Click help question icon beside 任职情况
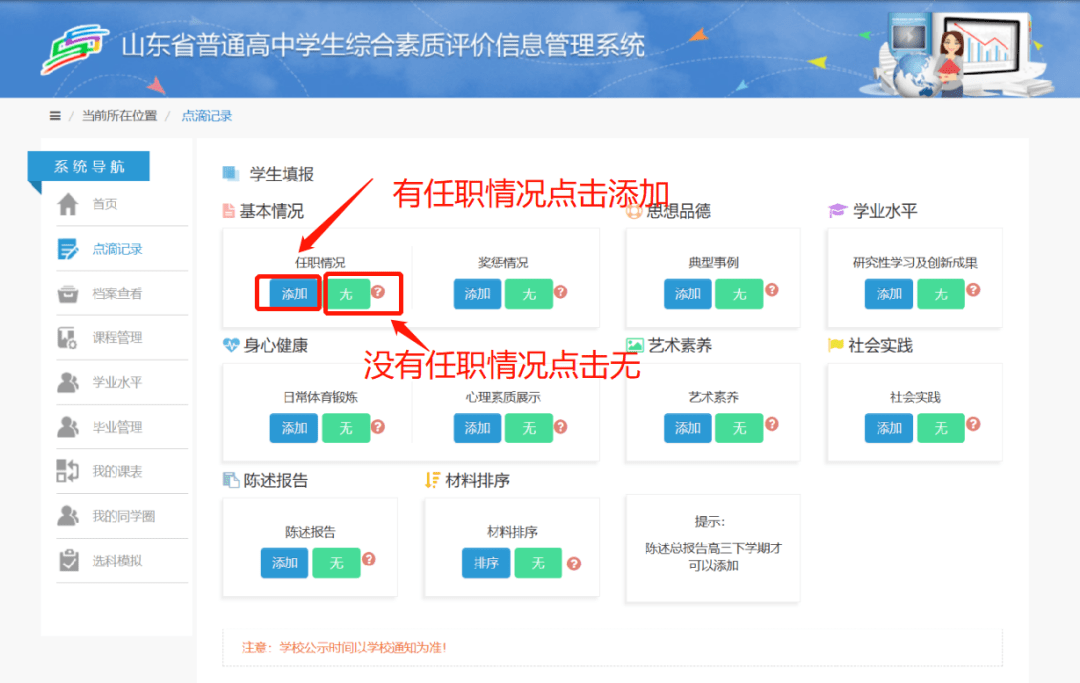 pyautogui.click(x=378, y=292)
